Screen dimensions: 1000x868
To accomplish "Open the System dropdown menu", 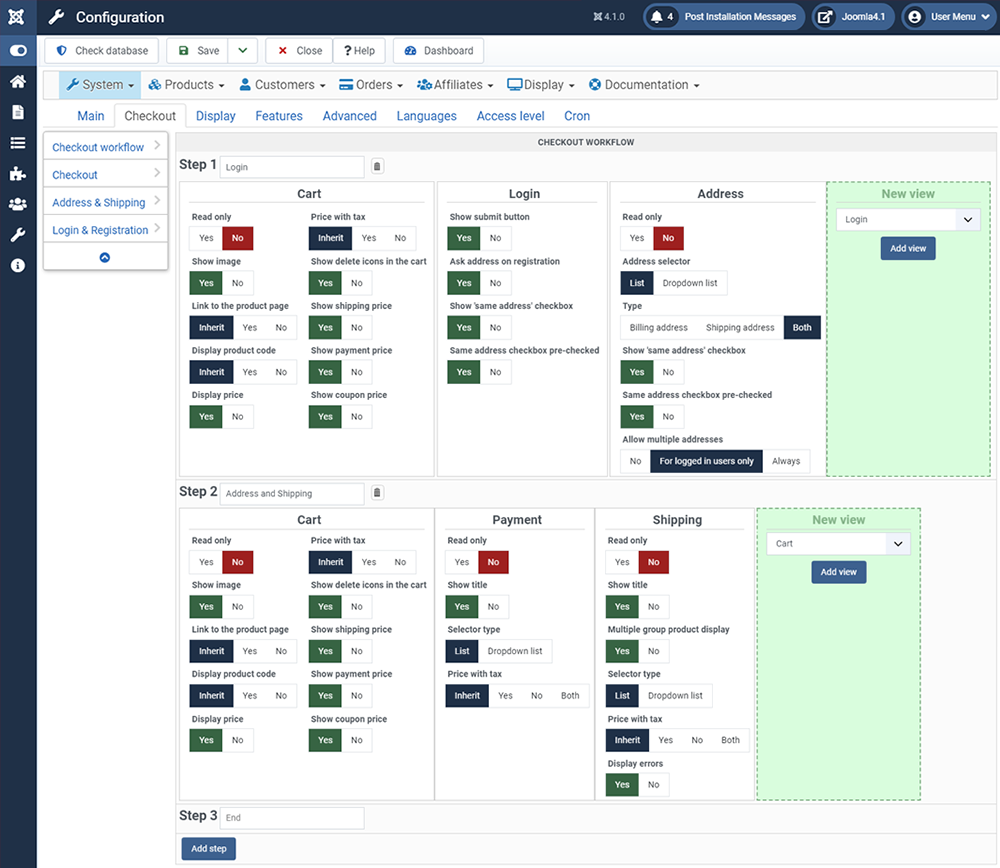I will coord(100,85).
